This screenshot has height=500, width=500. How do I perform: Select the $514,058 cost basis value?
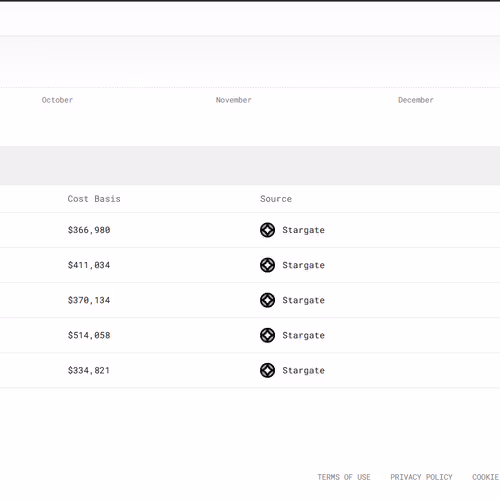(89, 335)
